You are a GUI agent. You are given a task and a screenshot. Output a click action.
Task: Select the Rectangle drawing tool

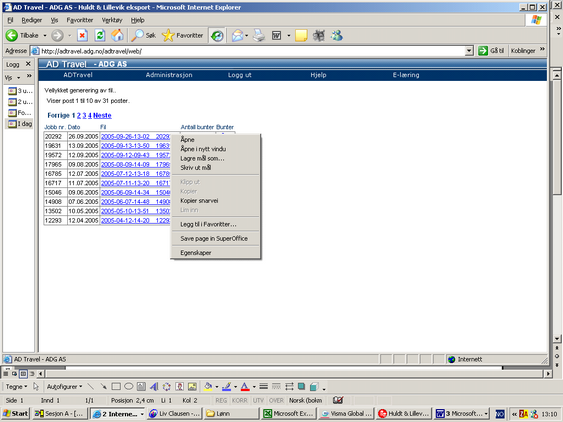[x=116, y=387]
